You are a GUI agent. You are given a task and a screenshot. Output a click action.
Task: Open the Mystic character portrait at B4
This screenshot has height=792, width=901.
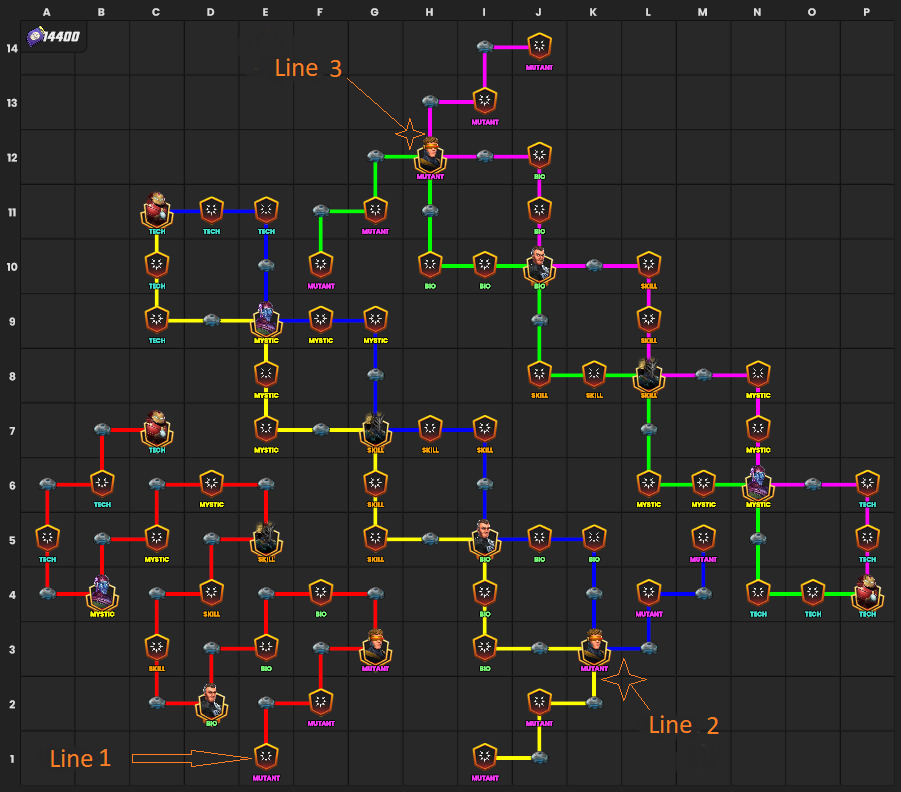pyautogui.click(x=102, y=593)
